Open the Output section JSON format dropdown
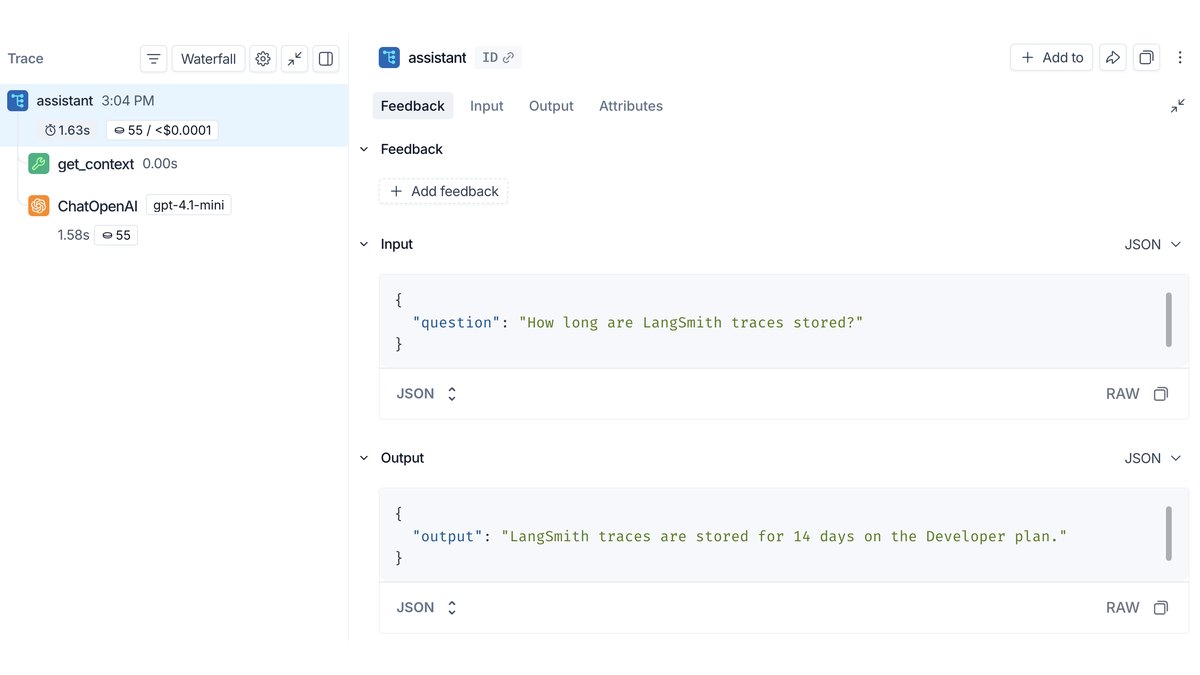 click(1153, 458)
